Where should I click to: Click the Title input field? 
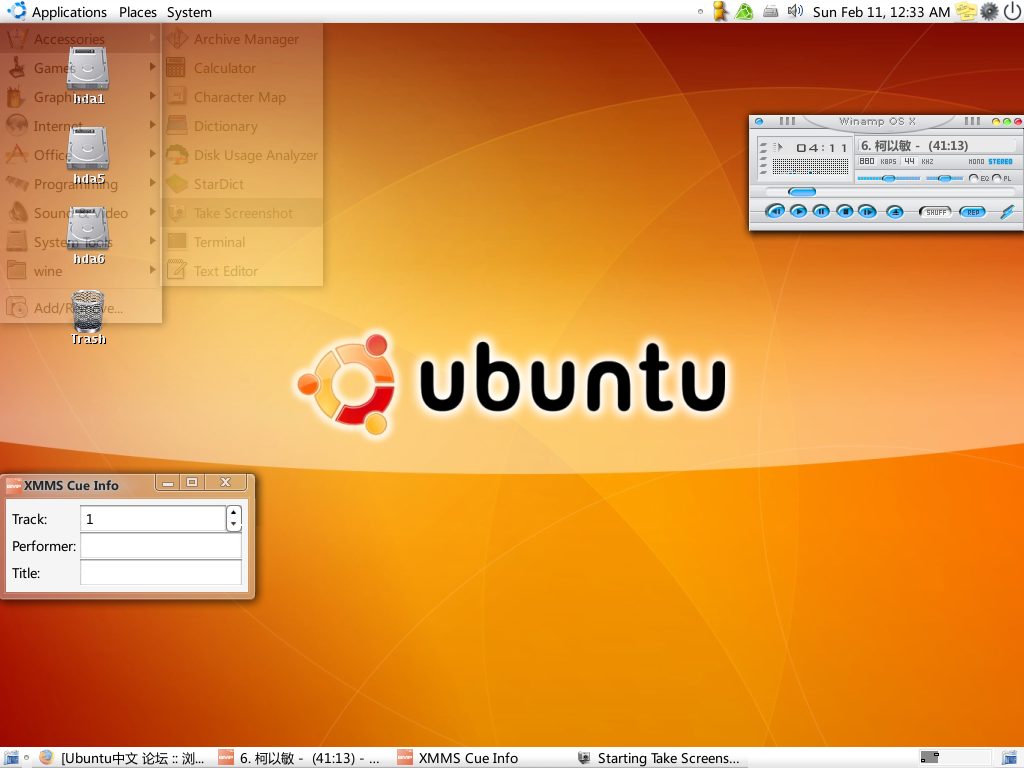pyautogui.click(x=161, y=573)
